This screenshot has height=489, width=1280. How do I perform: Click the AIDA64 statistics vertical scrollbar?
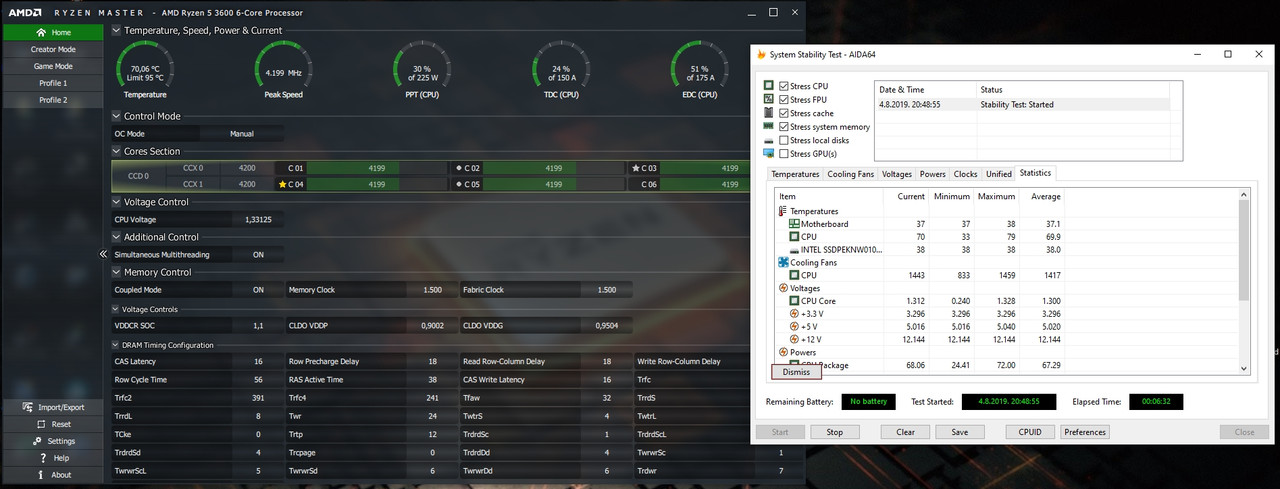(x=1244, y=283)
